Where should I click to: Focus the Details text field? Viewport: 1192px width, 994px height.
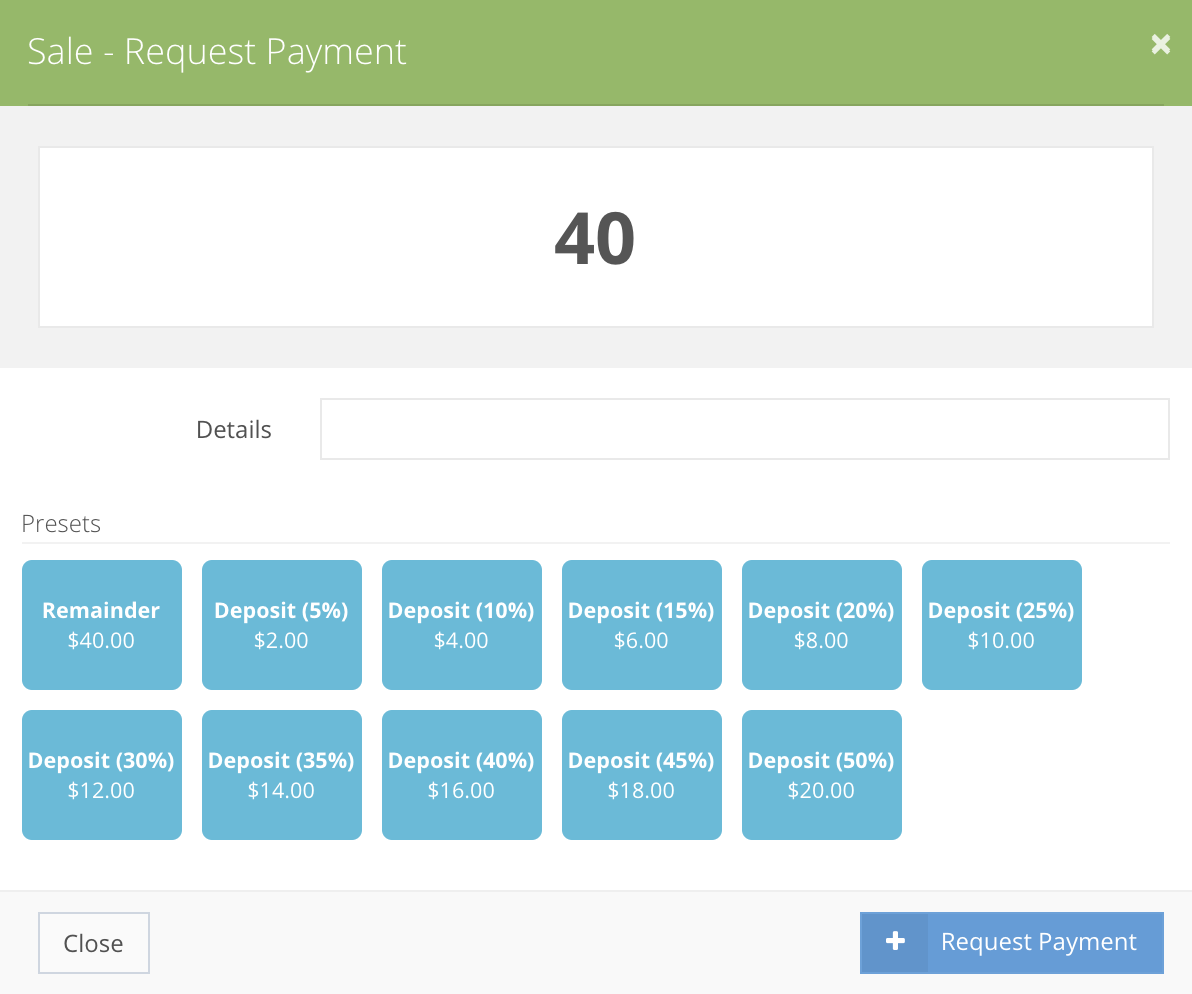point(744,429)
